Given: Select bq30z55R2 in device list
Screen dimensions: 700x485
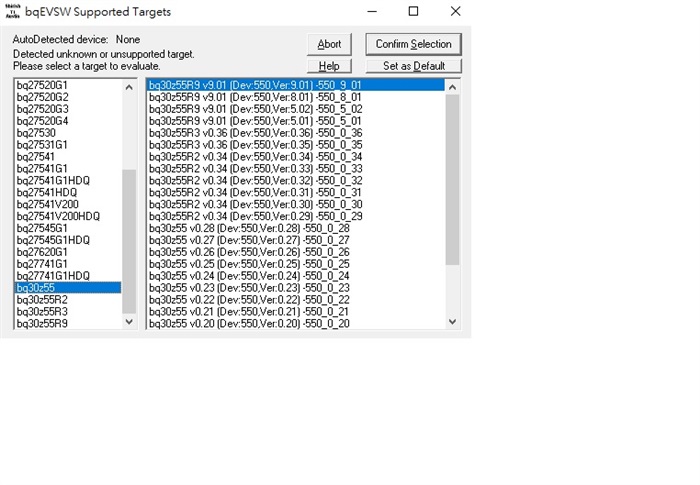Looking at the screenshot, I should point(68,300).
